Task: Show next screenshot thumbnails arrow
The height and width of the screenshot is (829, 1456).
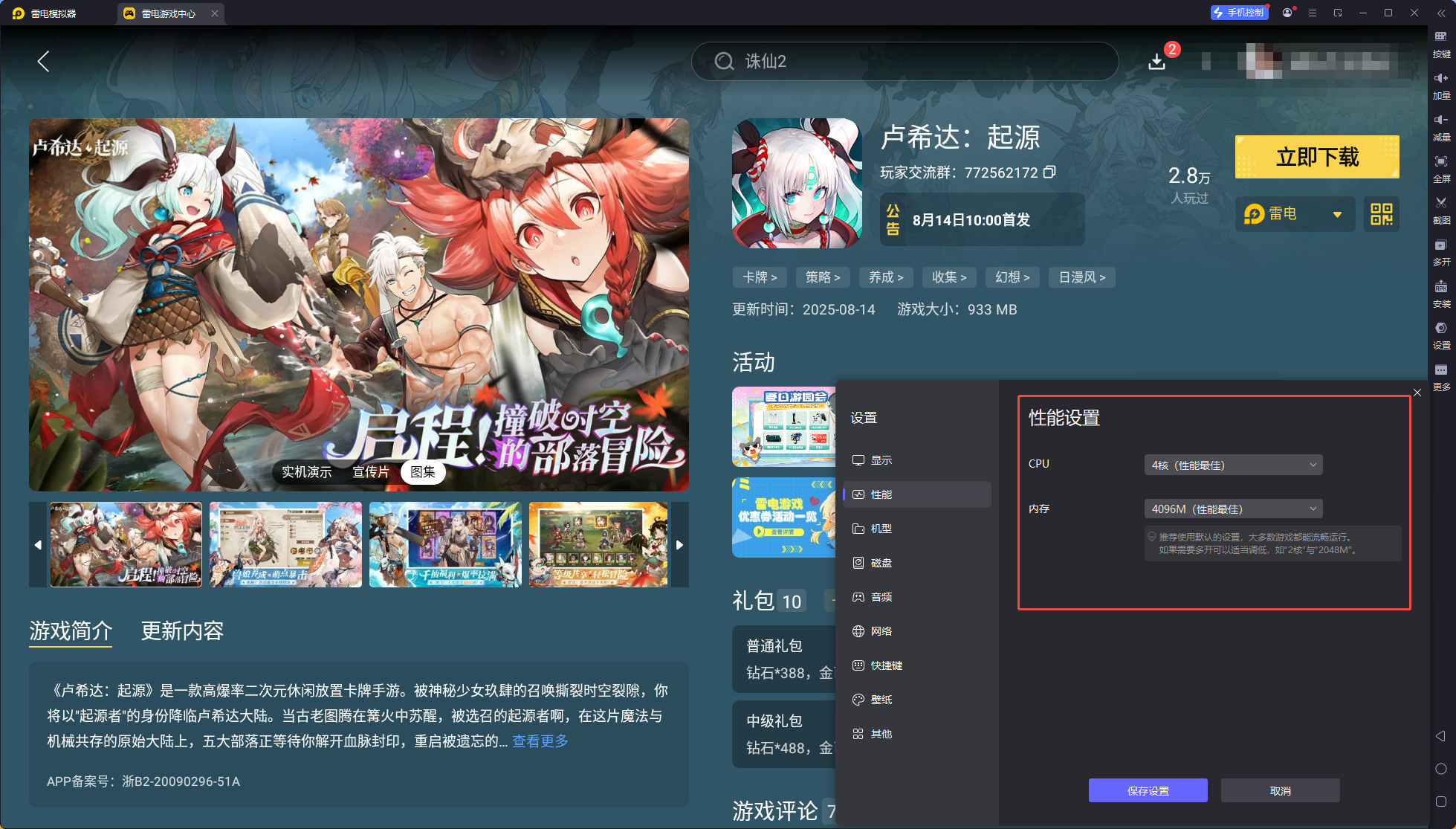Action: pos(679,544)
